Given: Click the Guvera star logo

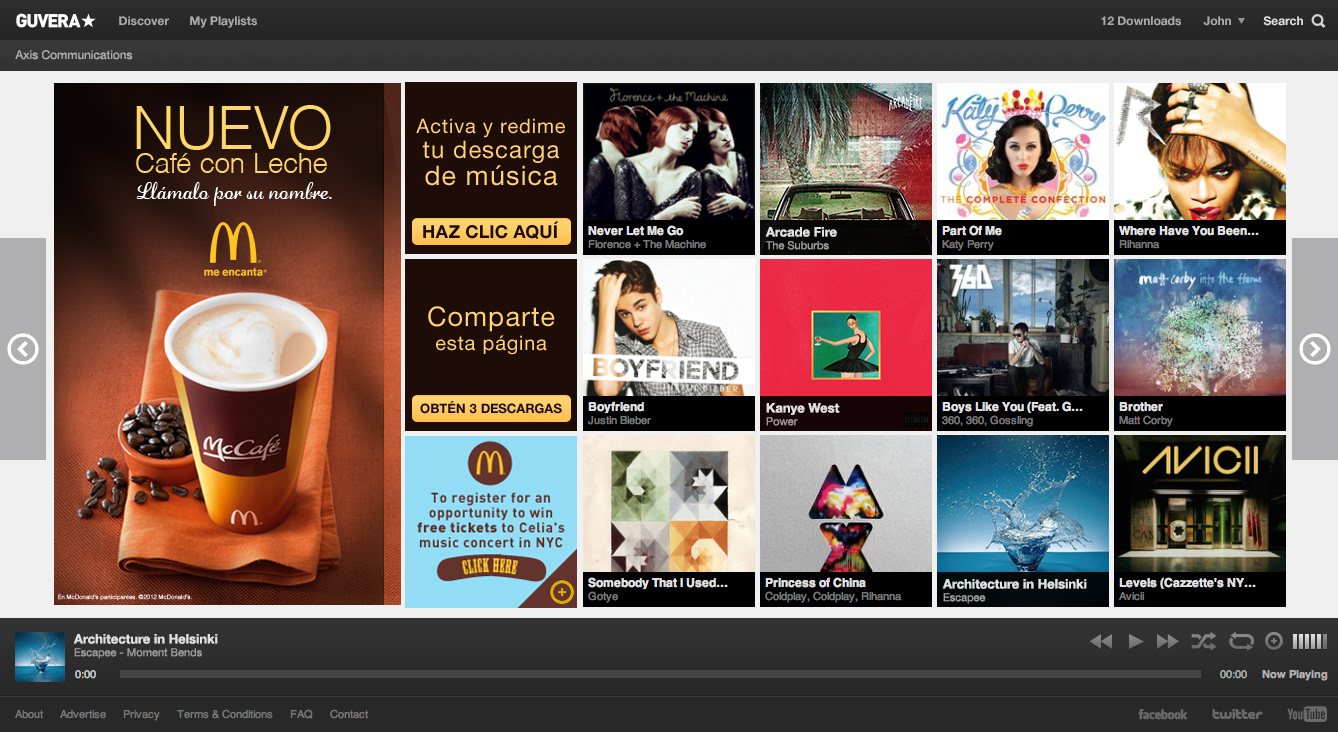Looking at the screenshot, I should 56,20.
